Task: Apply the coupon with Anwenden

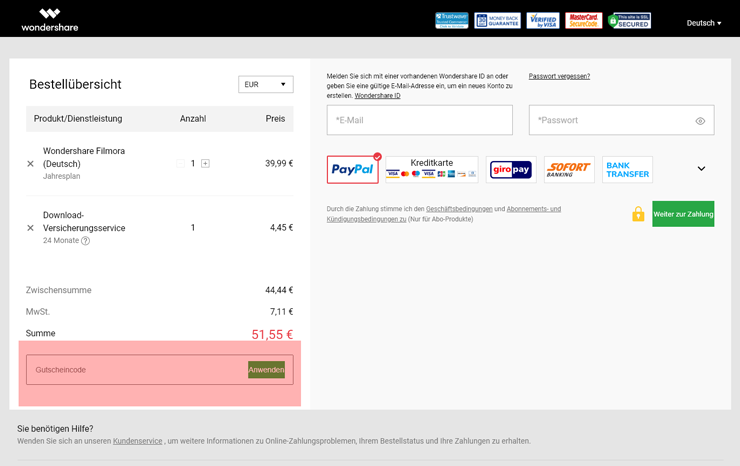Action: (266, 370)
